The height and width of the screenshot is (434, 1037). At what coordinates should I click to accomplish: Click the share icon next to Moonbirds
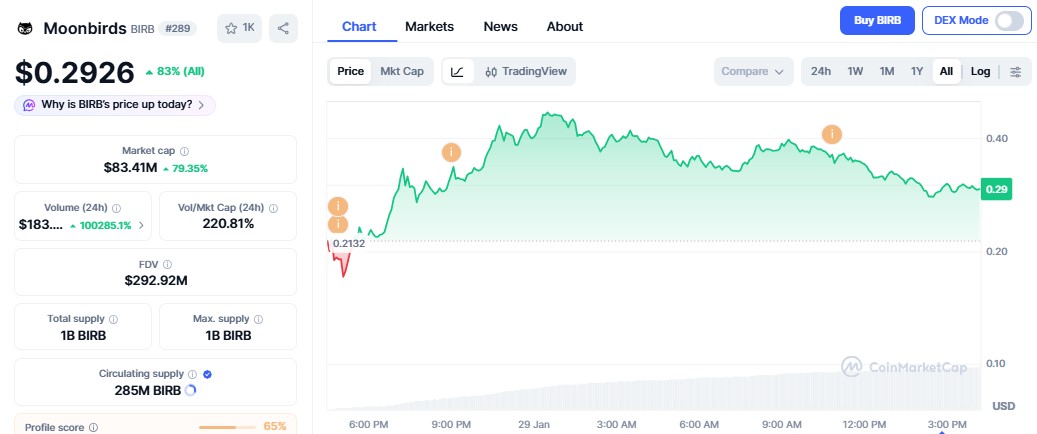coord(284,28)
